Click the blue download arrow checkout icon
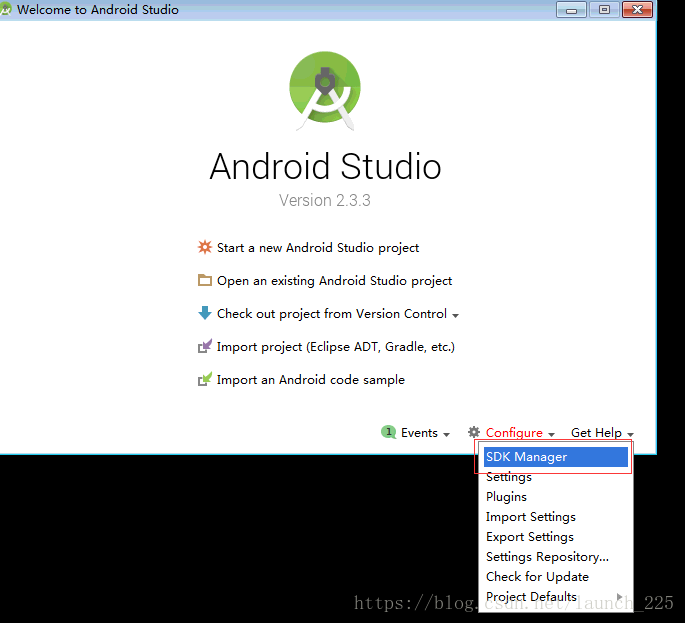Viewport: 685px width, 623px height. click(204, 313)
